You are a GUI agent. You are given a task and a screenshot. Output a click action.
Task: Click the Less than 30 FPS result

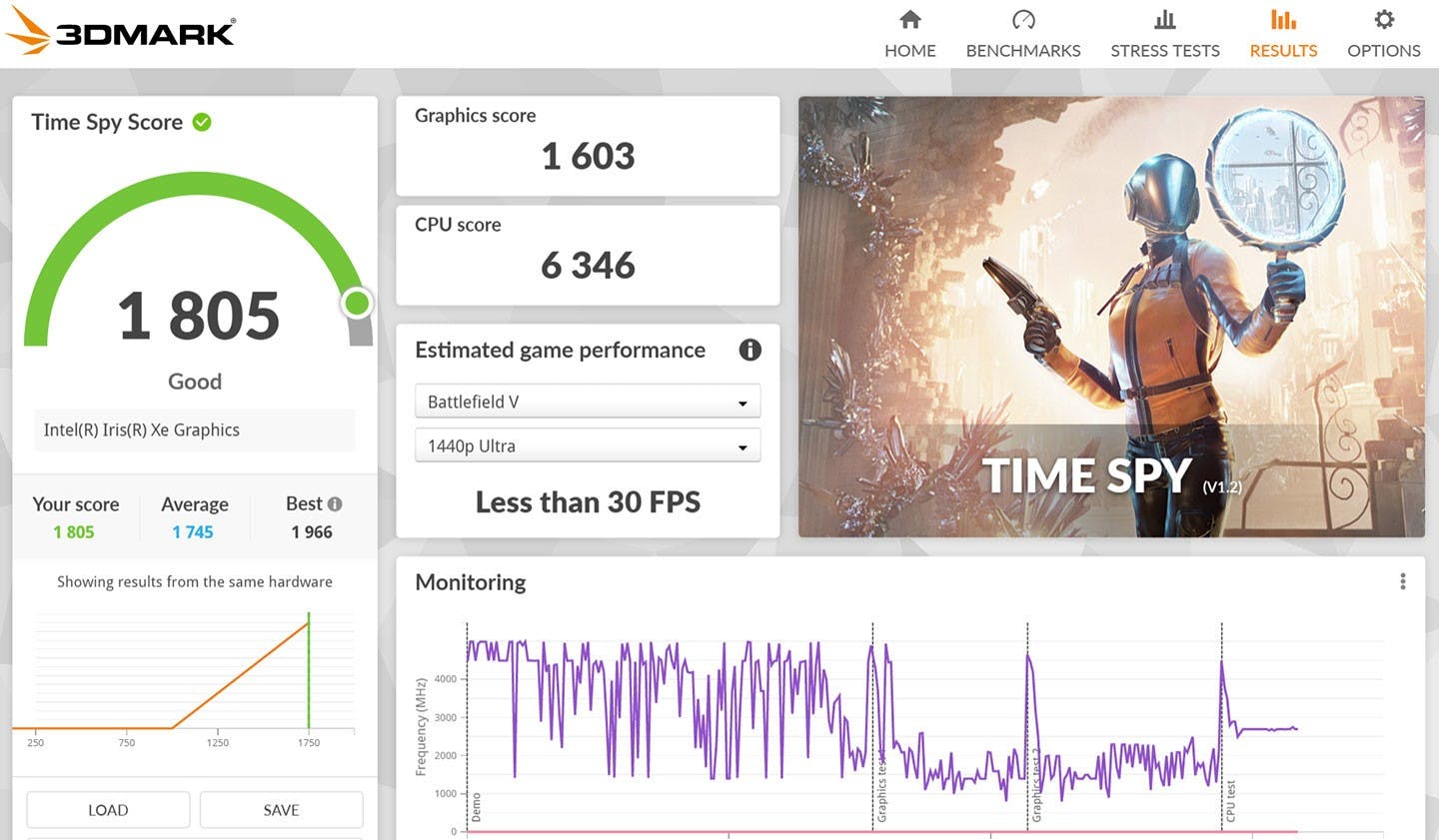(x=588, y=502)
